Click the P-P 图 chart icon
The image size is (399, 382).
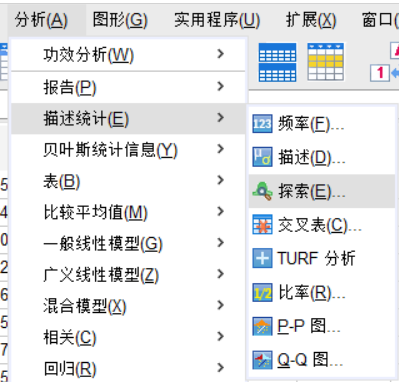pyautogui.click(x=262, y=326)
